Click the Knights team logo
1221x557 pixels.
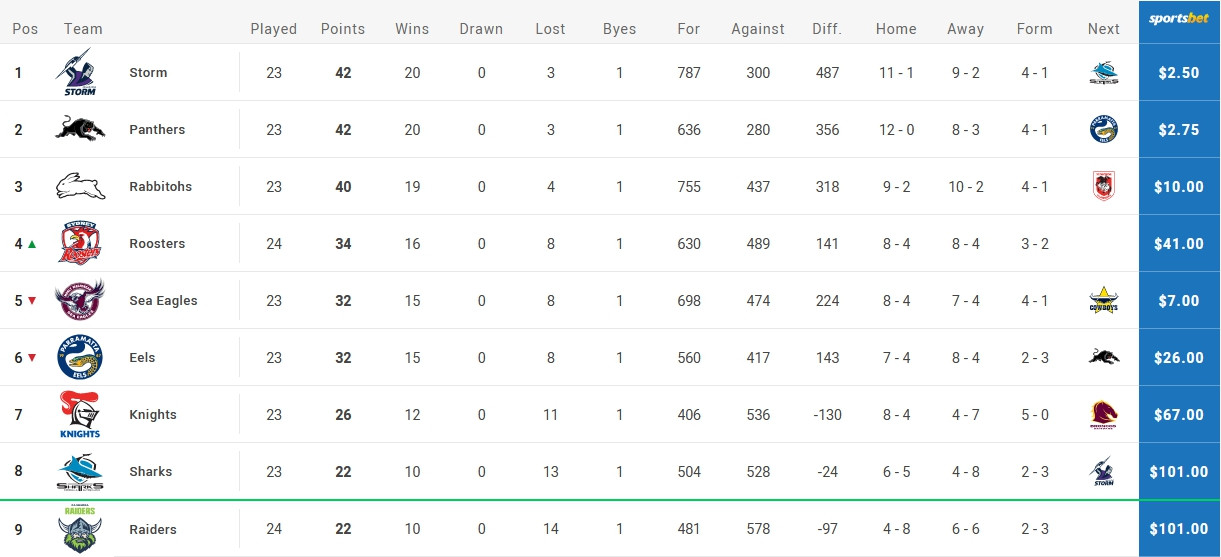80,414
